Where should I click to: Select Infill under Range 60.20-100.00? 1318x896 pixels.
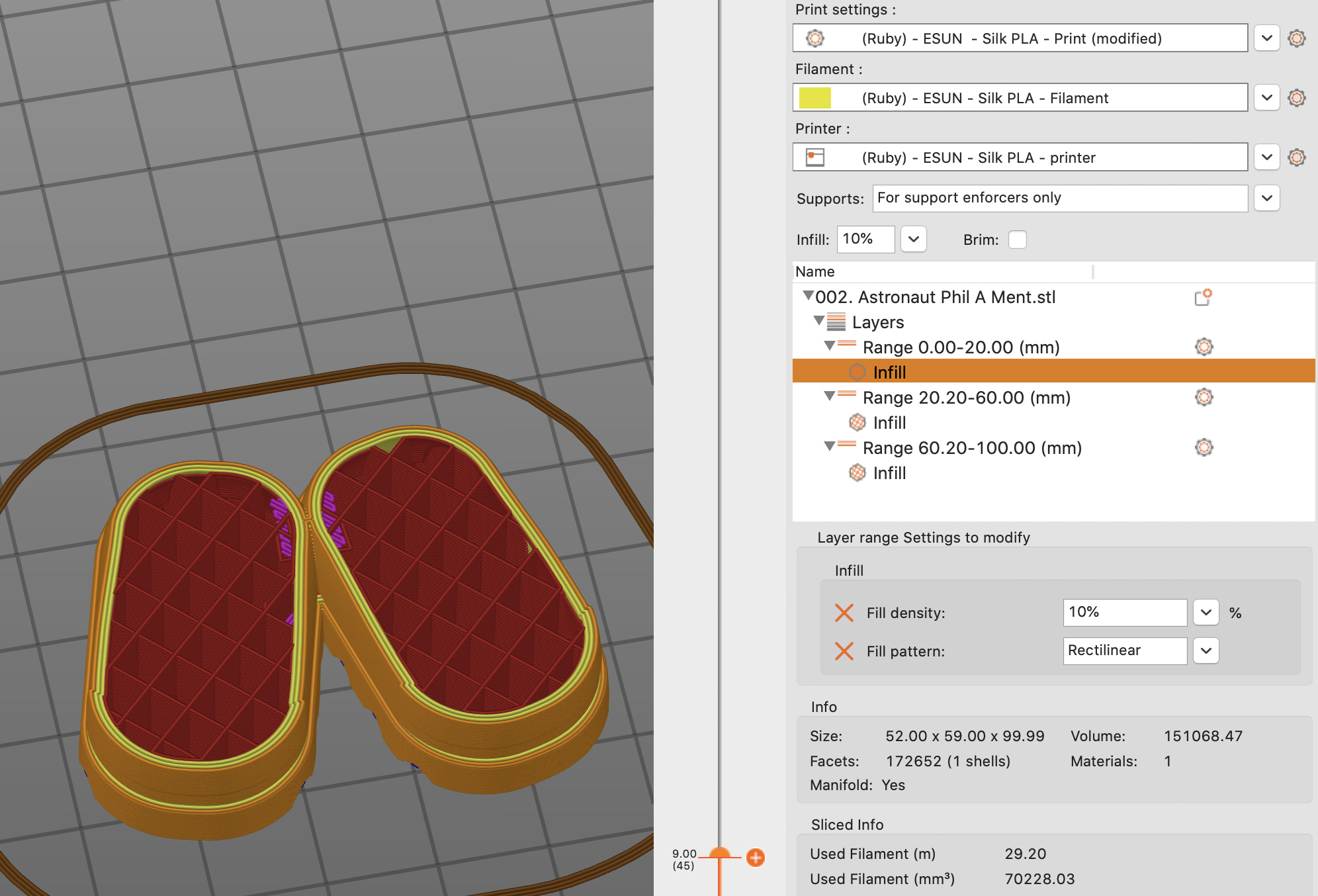point(889,473)
